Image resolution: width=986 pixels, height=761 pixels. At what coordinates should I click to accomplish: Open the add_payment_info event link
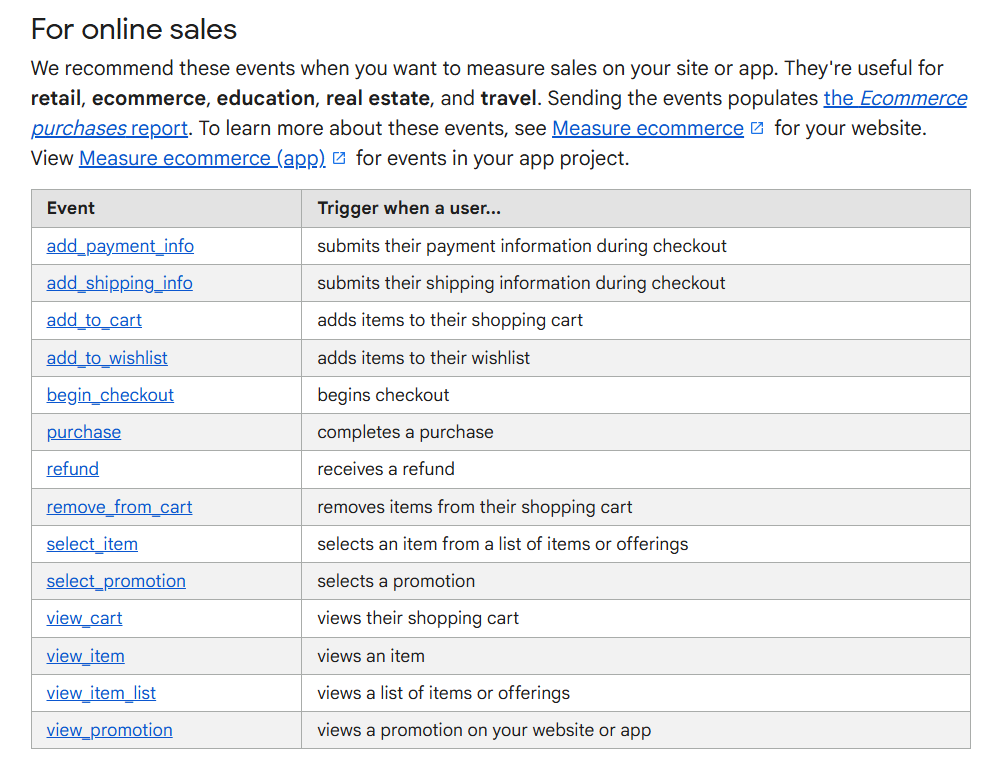(120, 246)
